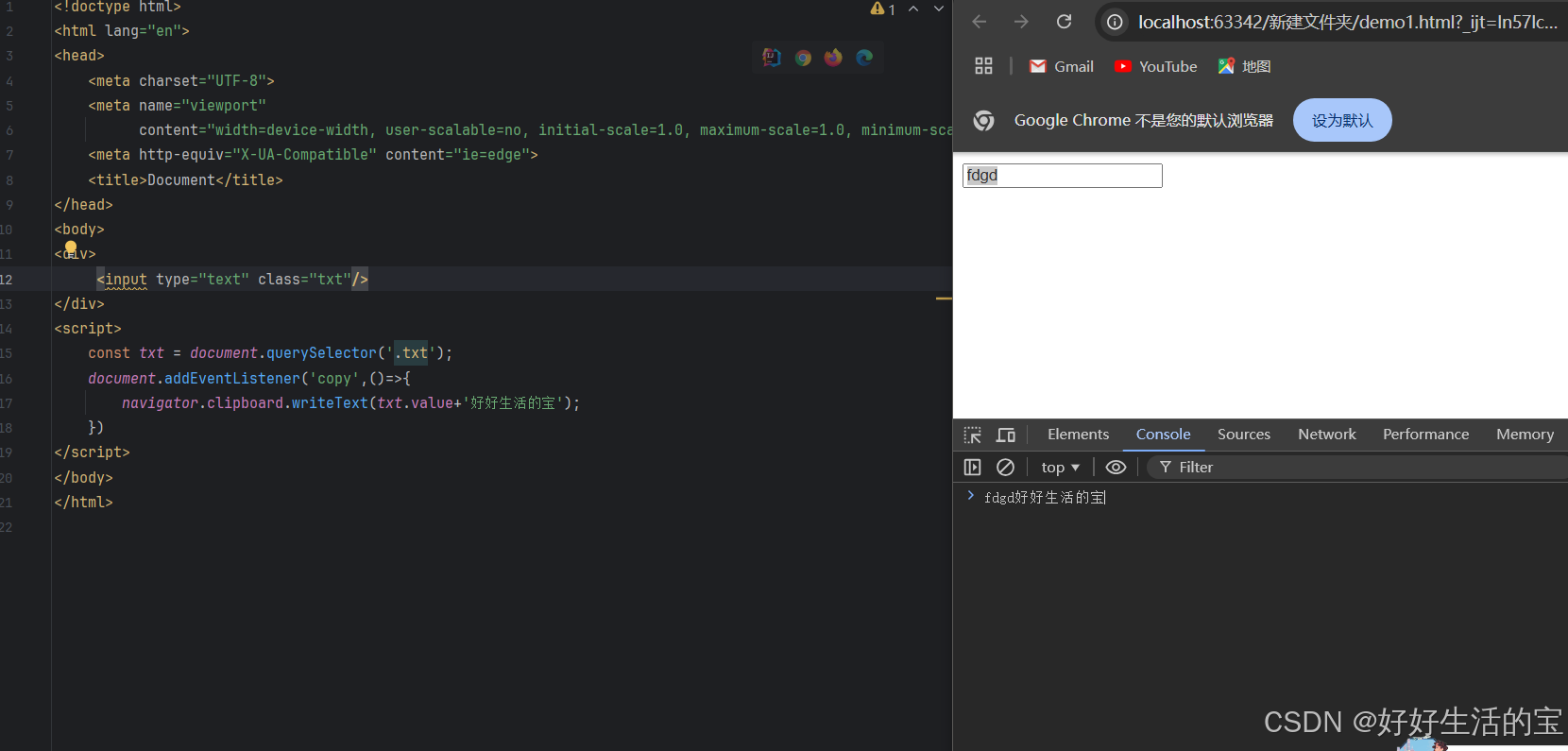Open page in Chrome from editor icons

(803, 58)
